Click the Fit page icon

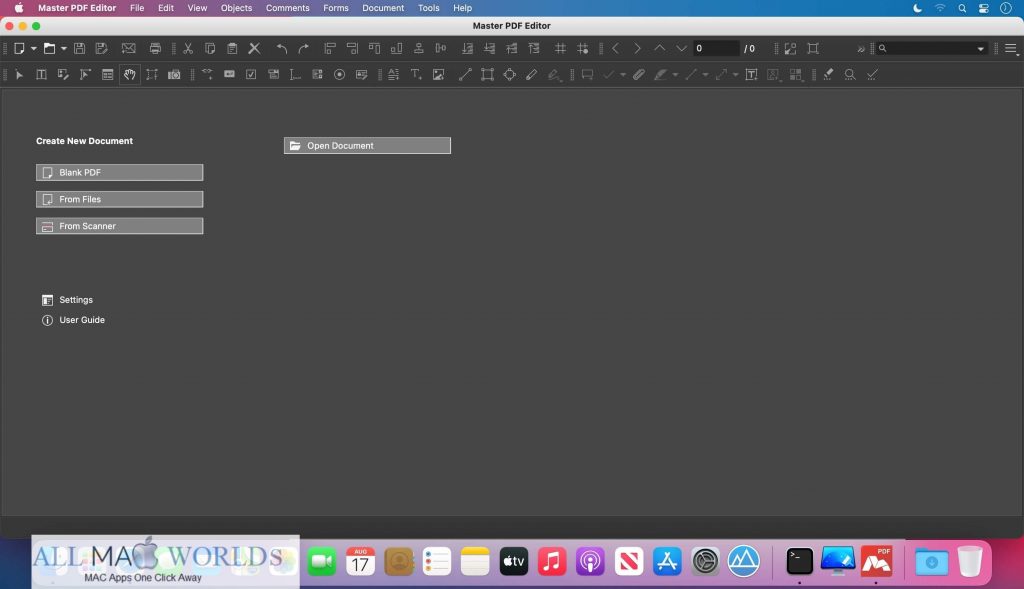(812, 48)
